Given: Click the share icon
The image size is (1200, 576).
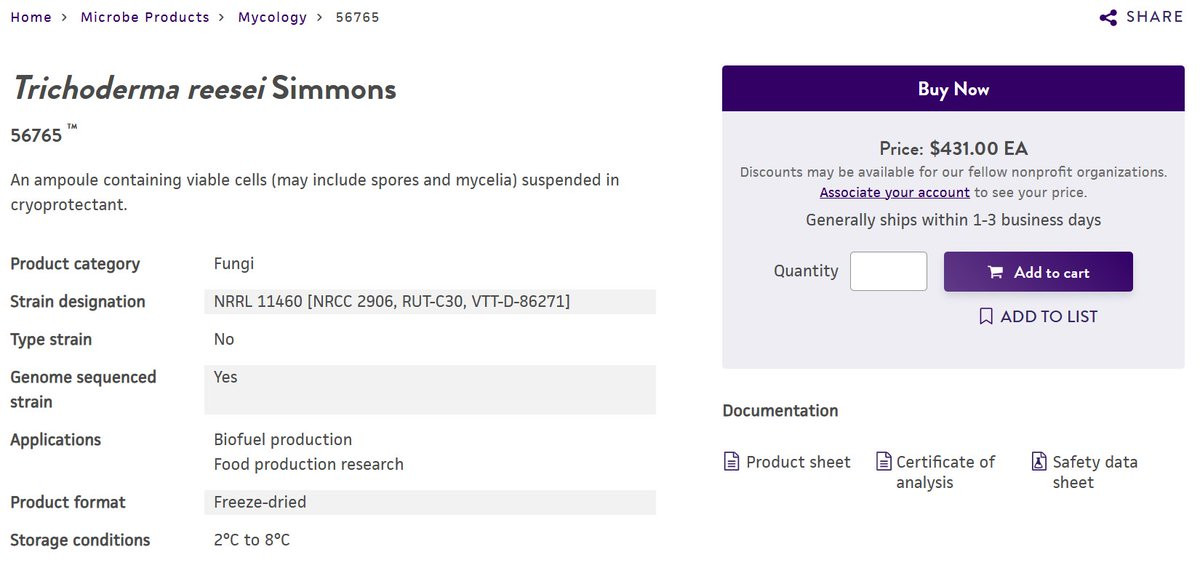Looking at the screenshot, I should pos(1108,17).
